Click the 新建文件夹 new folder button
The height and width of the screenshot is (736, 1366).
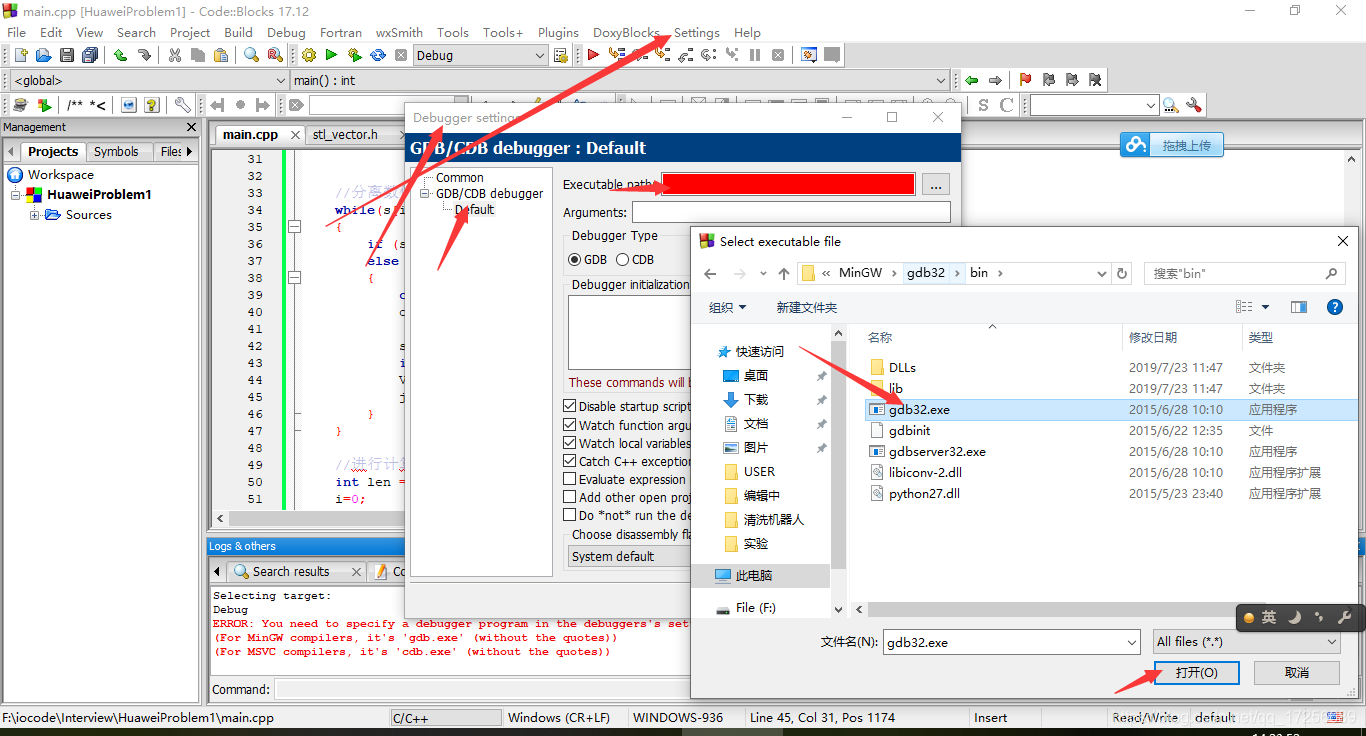tap(806, 307)
